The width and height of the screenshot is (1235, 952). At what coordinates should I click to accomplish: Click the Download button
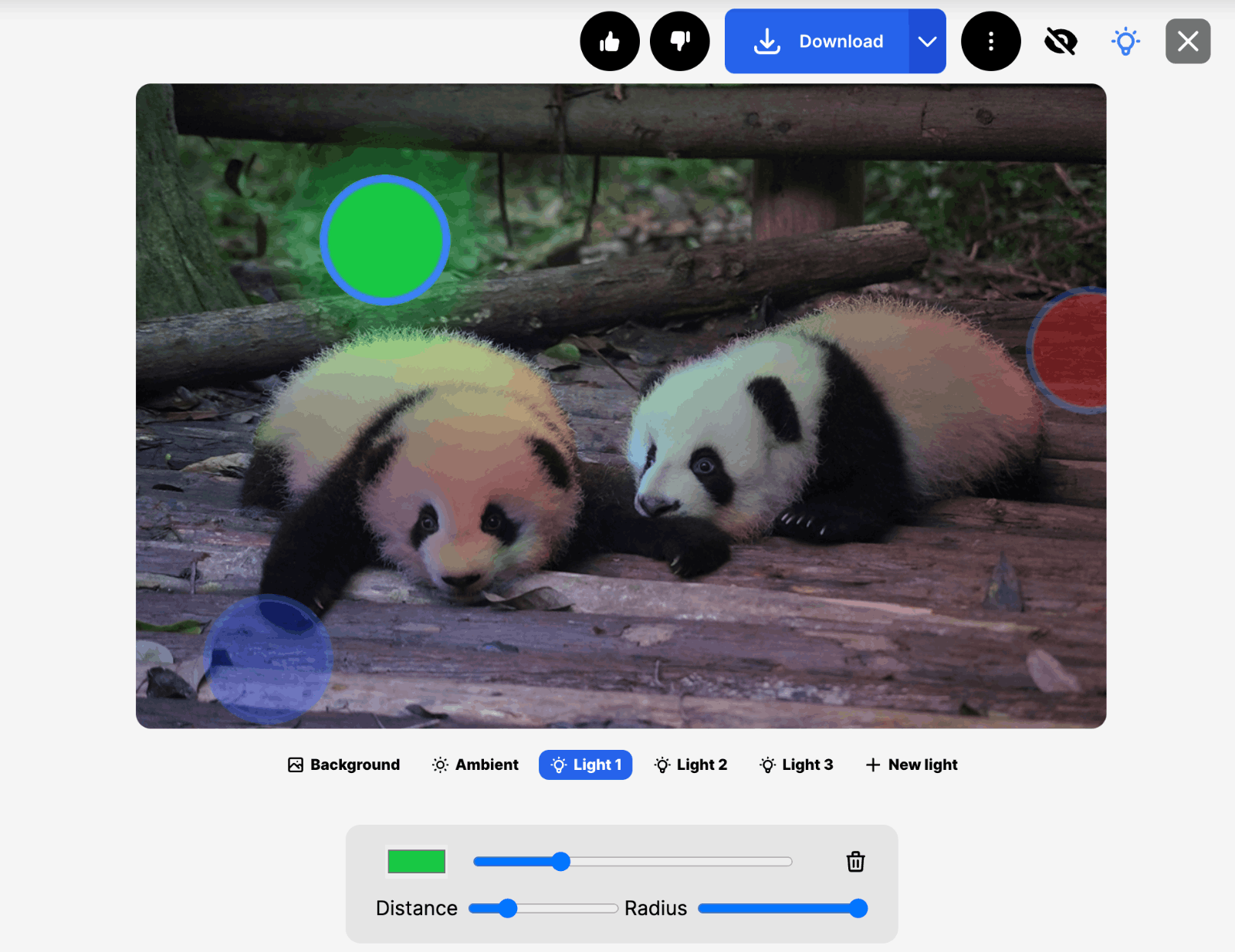[x=817, y=42]
